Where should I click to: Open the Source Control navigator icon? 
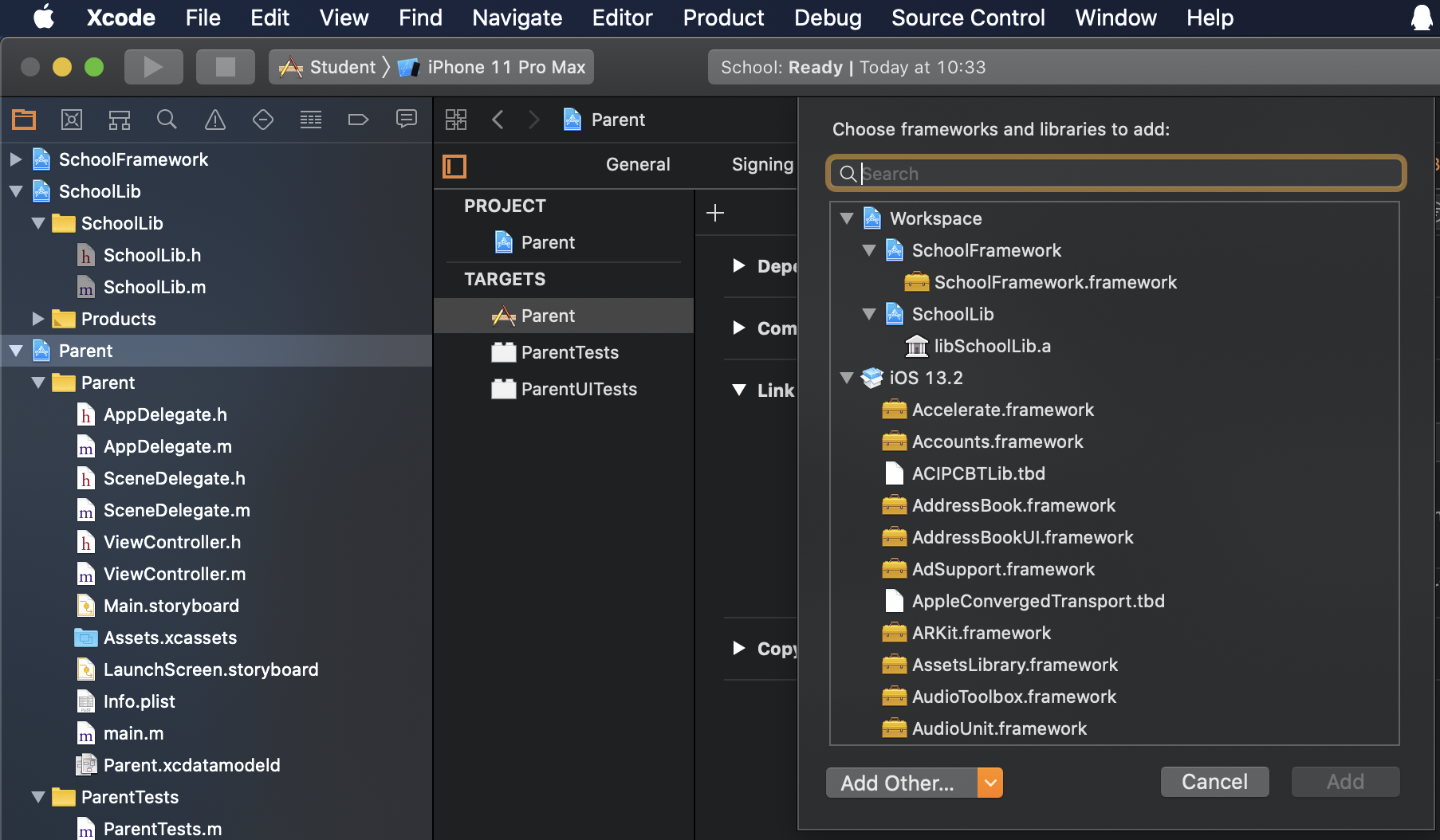[x=72, y=120]
